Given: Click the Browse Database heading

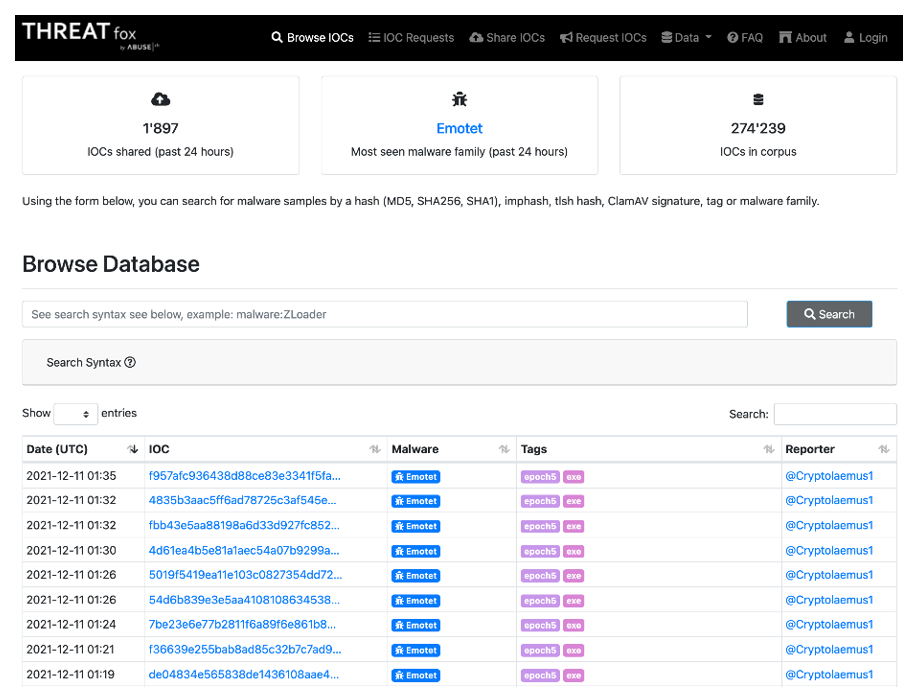Looking at the screenshot, I should tap(111, 264).
